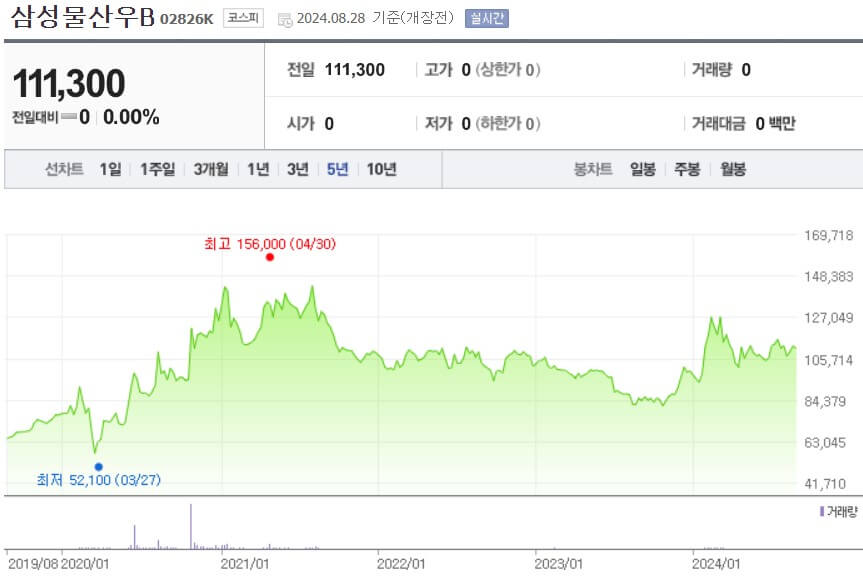Select the 1일 line chart period
This screenshot has width=863, height=583.
[x=110, y=169]
